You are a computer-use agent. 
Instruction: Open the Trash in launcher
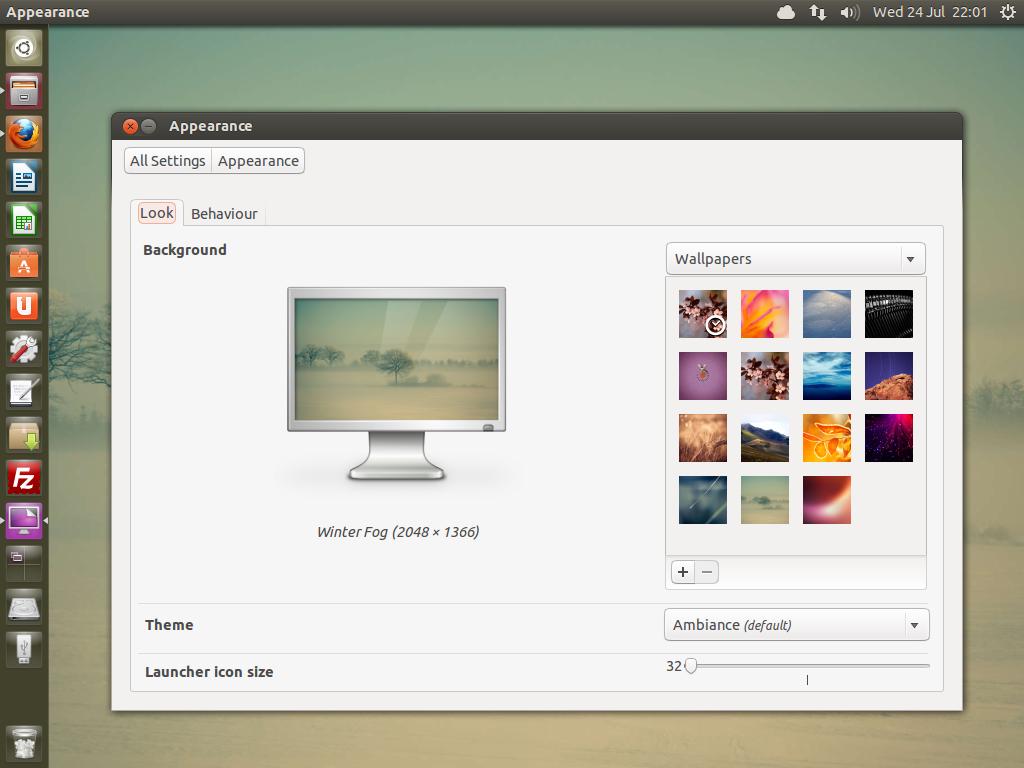24,743
